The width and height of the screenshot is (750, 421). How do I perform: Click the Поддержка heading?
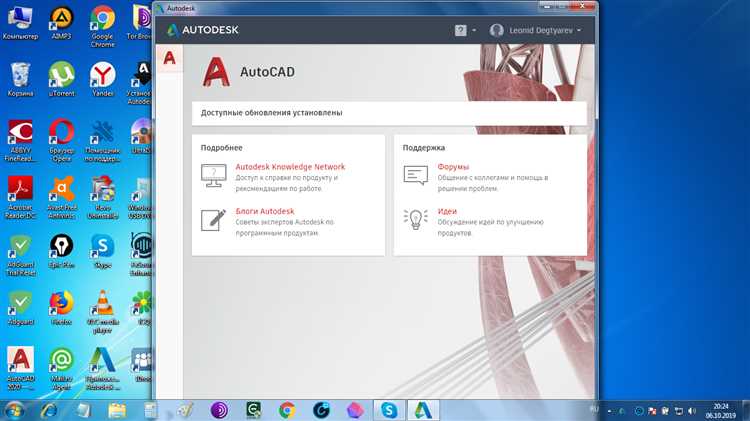424,148
